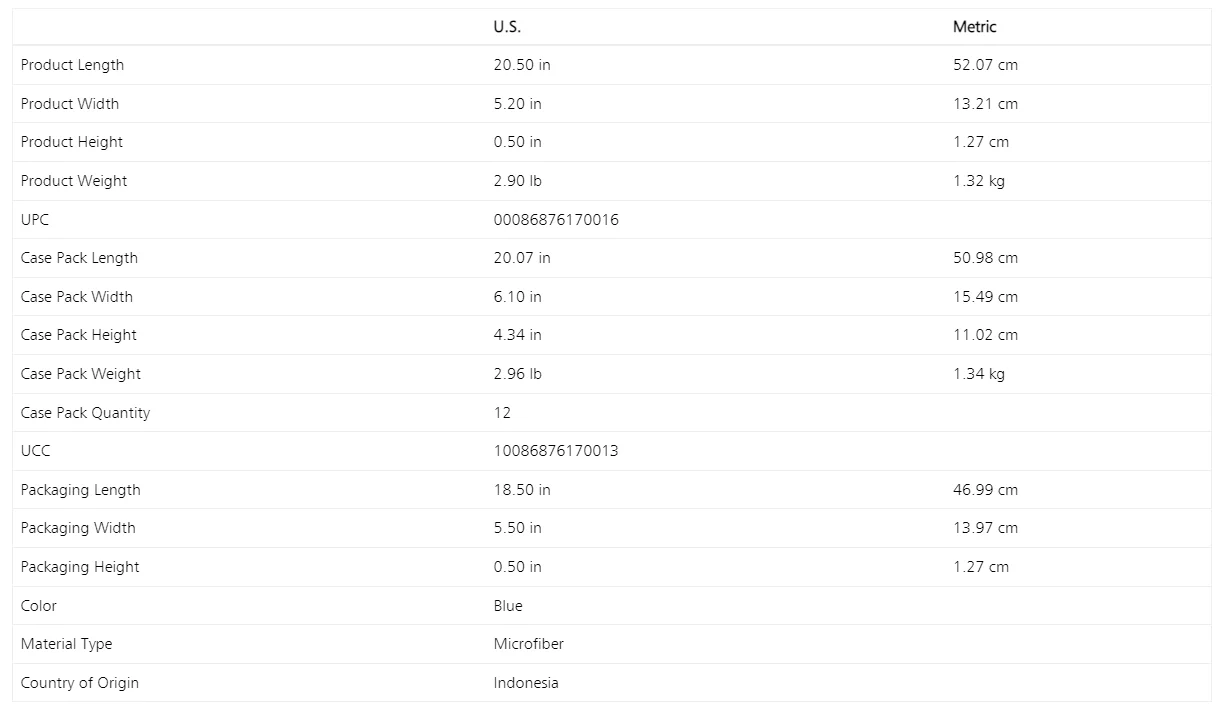The image size is (1221, 707).
Task: Click the Metric column header
Action: coord(974,27)
